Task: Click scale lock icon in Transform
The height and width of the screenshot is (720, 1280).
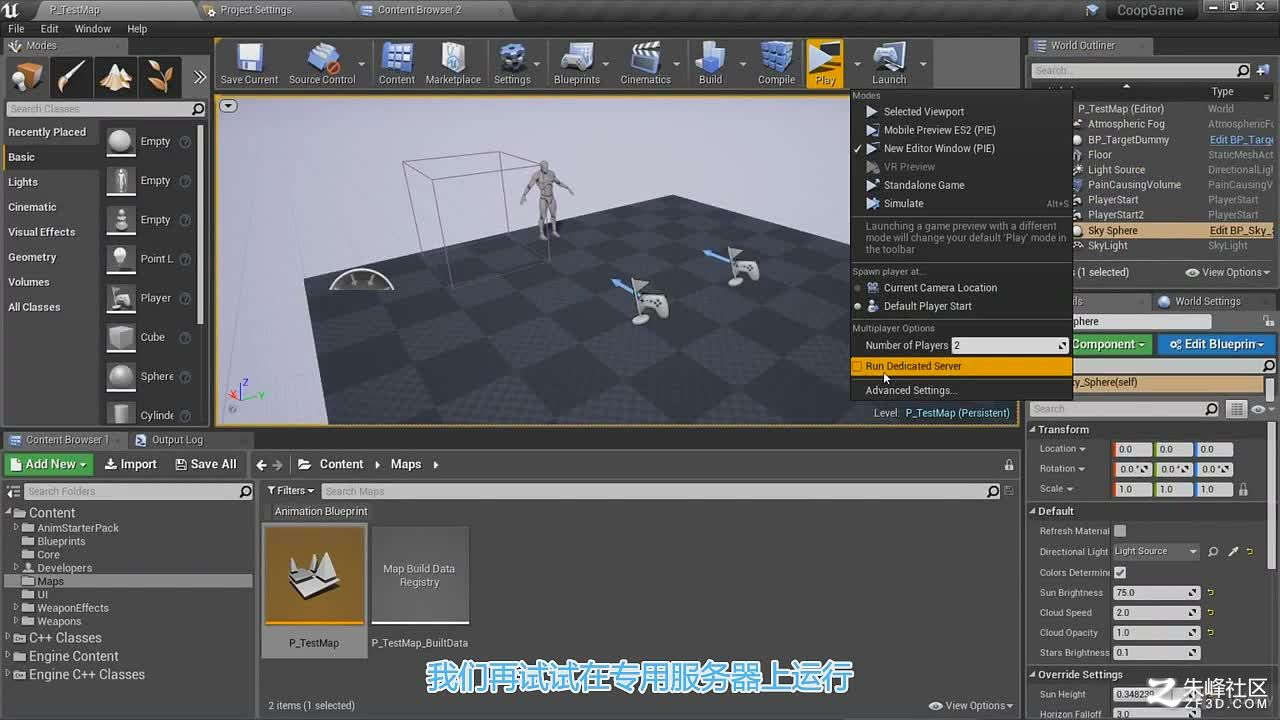Action: coord(1243,489)
